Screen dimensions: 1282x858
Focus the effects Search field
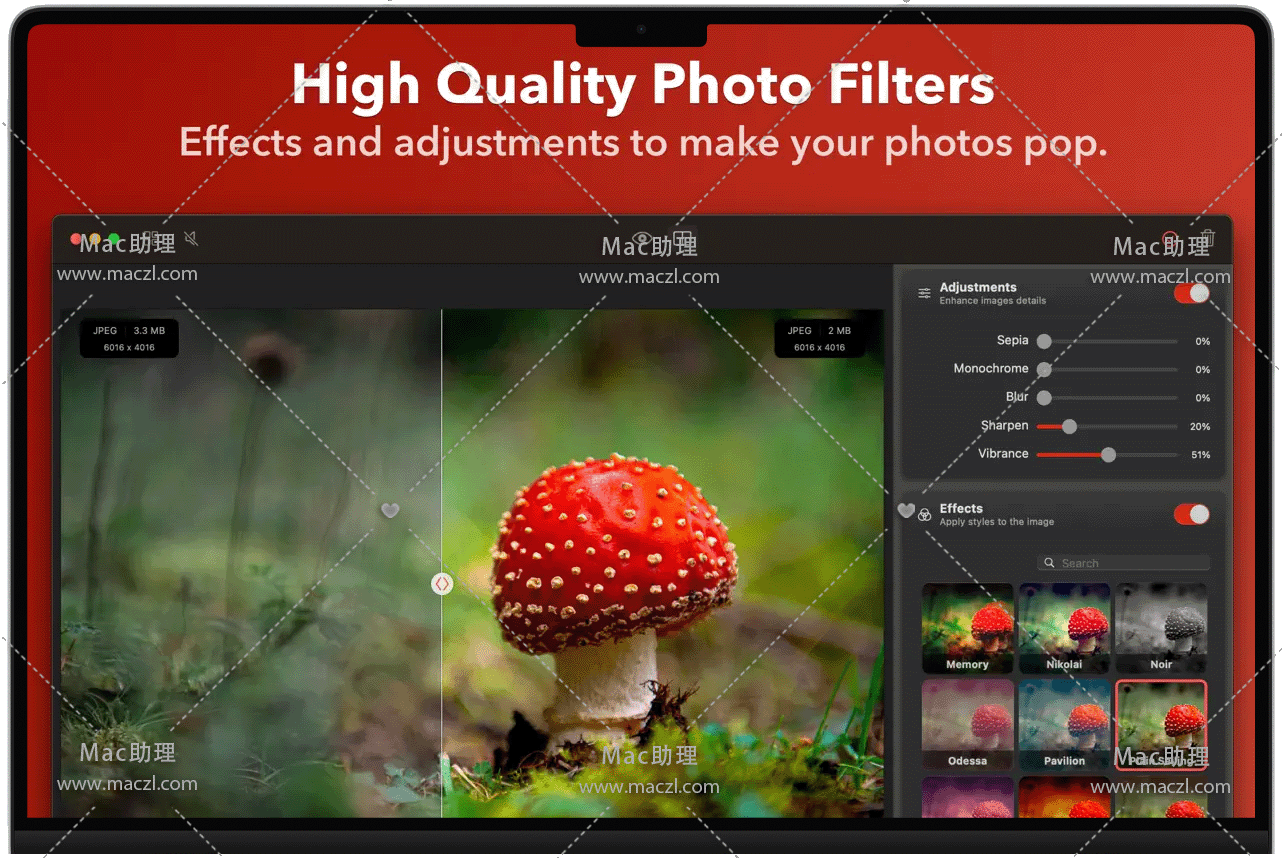[1123, 563]
